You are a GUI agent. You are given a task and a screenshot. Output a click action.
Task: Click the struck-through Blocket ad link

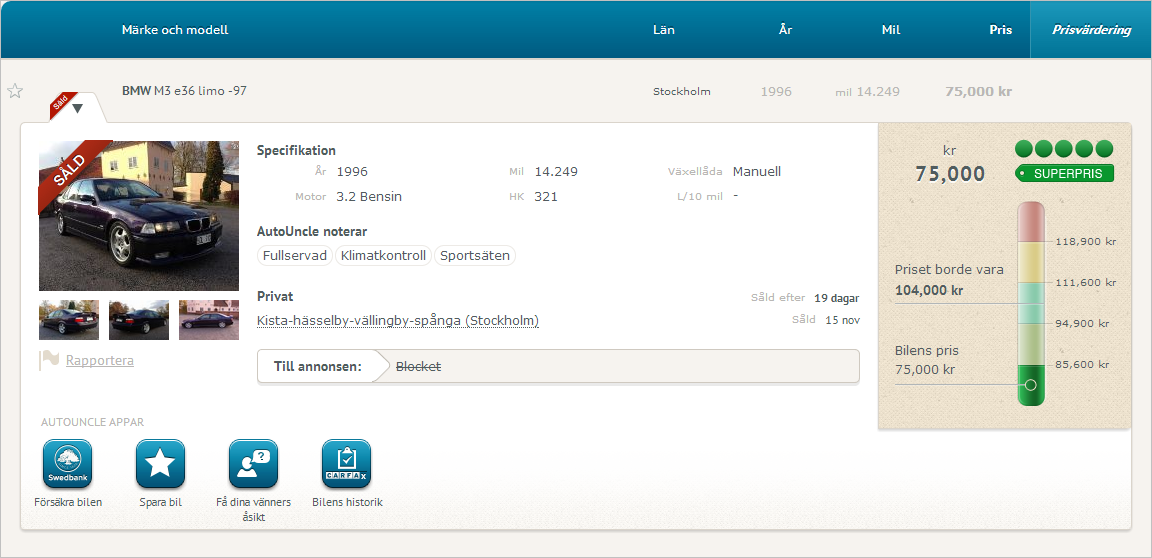coord(418,366)
